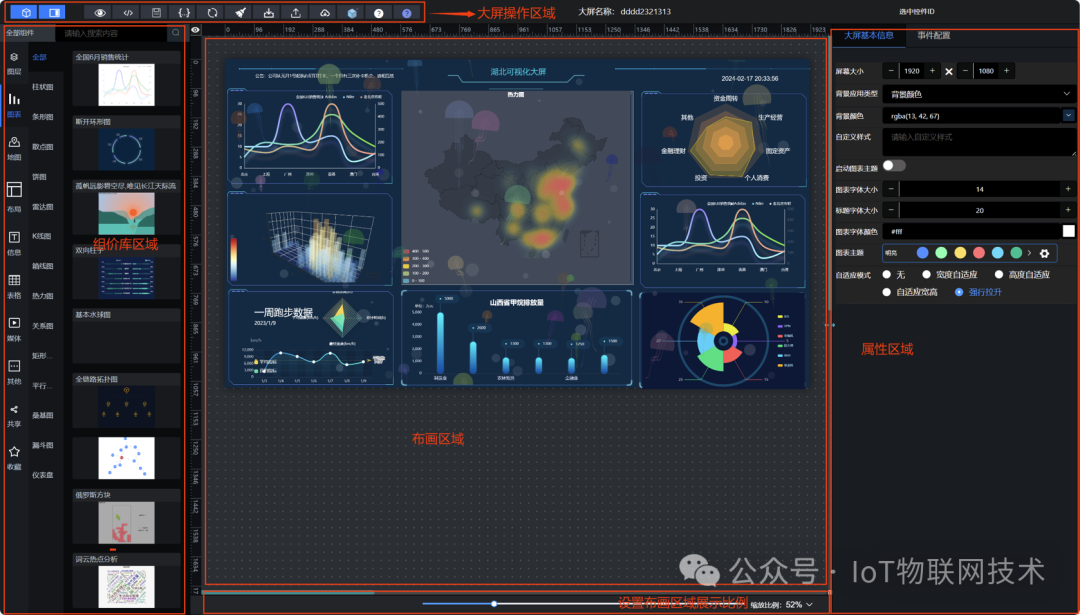This screenshot has height=615, width=1080.
Task: Open the code view (</>) toolbar icon
Action: pos(128,12)
